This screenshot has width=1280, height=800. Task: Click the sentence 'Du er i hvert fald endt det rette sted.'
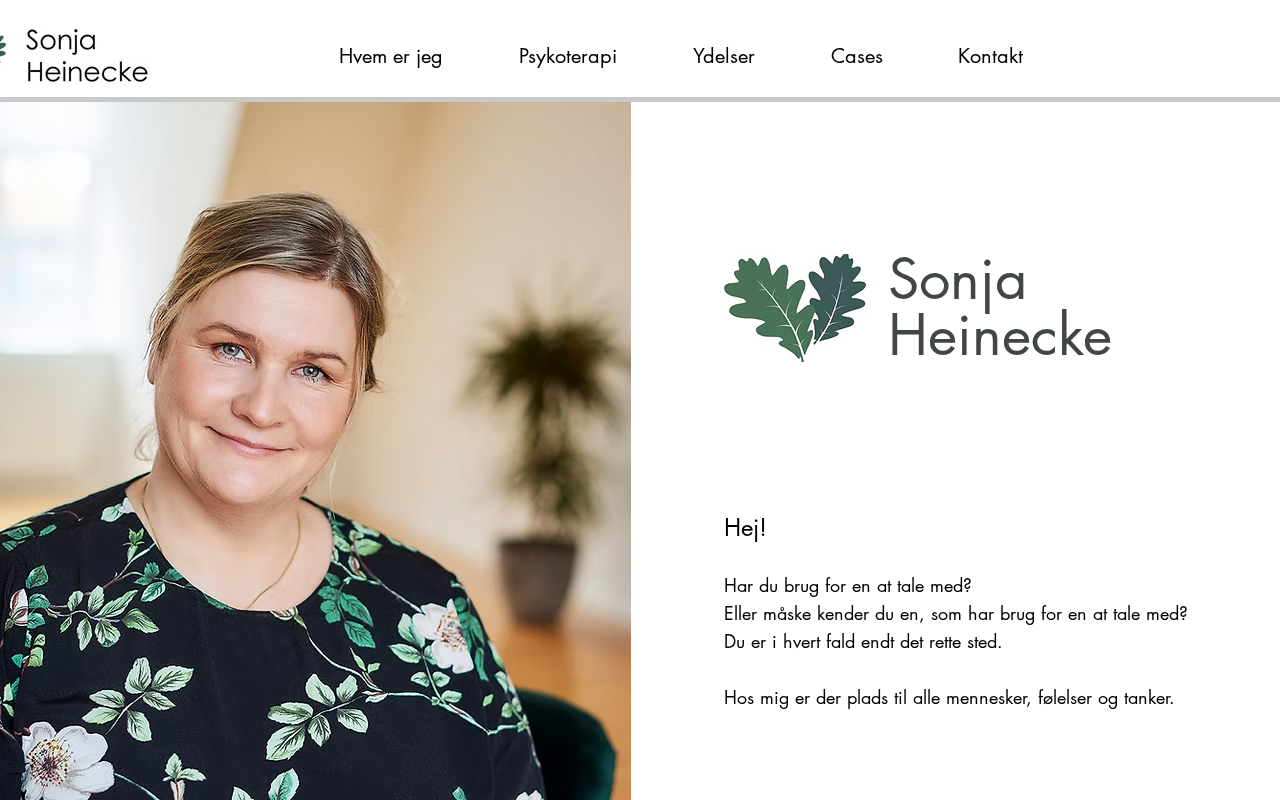[863, 642]
